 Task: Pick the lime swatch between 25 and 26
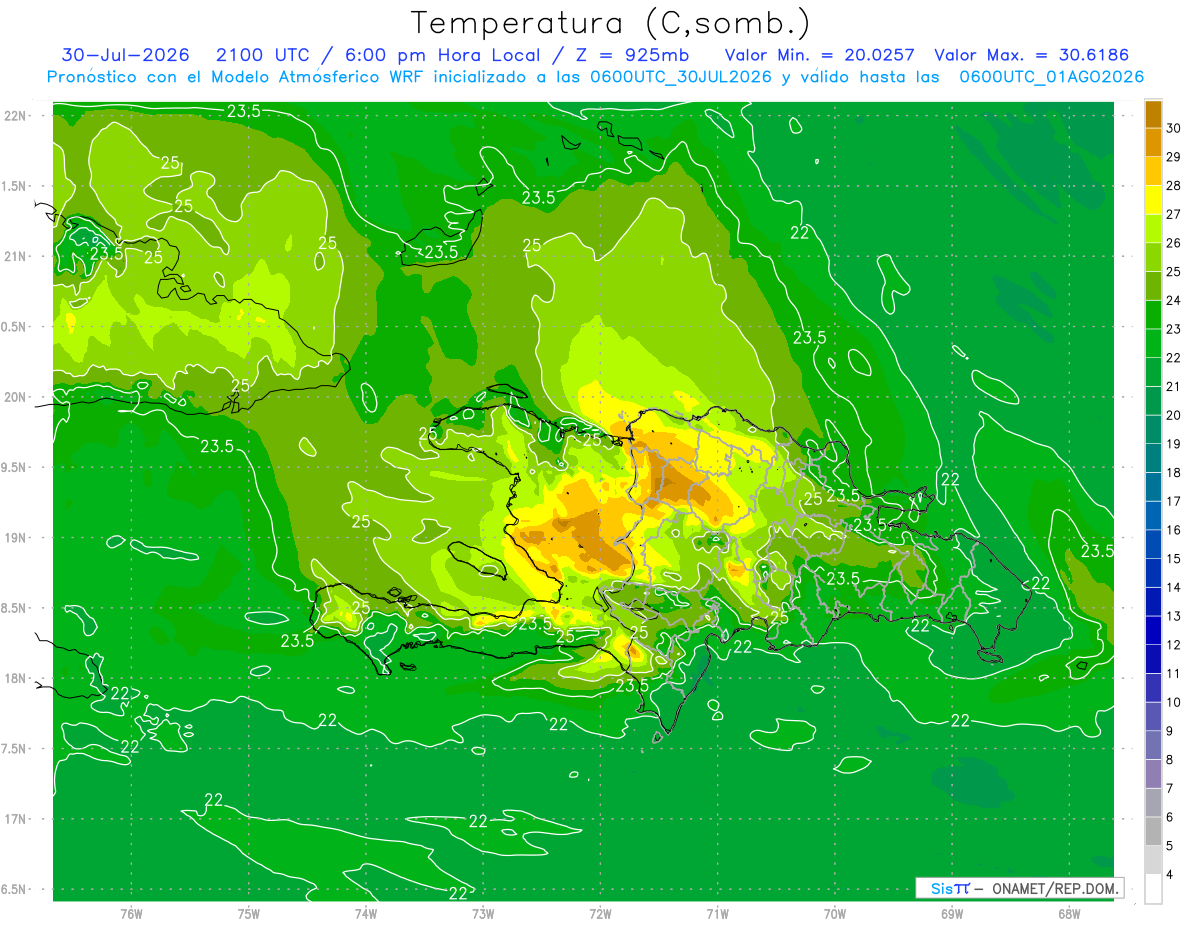click(x=1153, y=257)
